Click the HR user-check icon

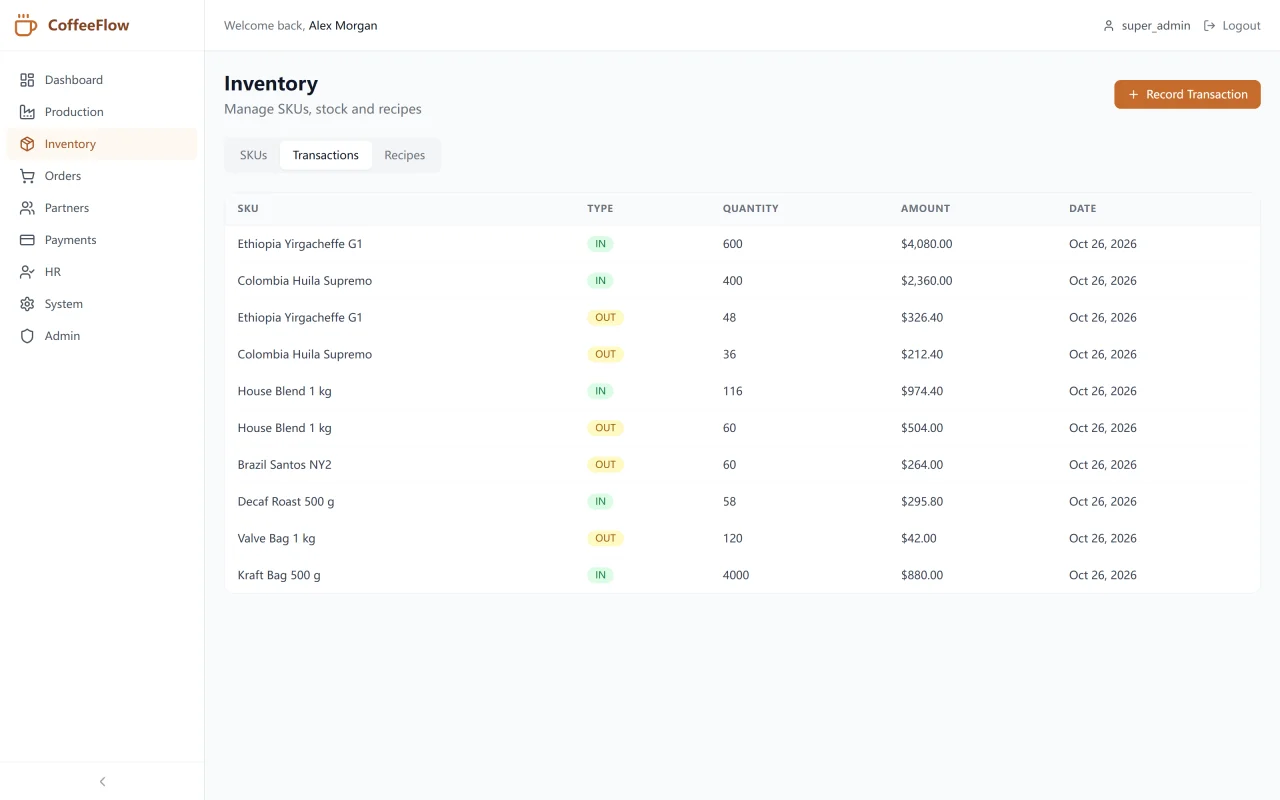[27, 272]
